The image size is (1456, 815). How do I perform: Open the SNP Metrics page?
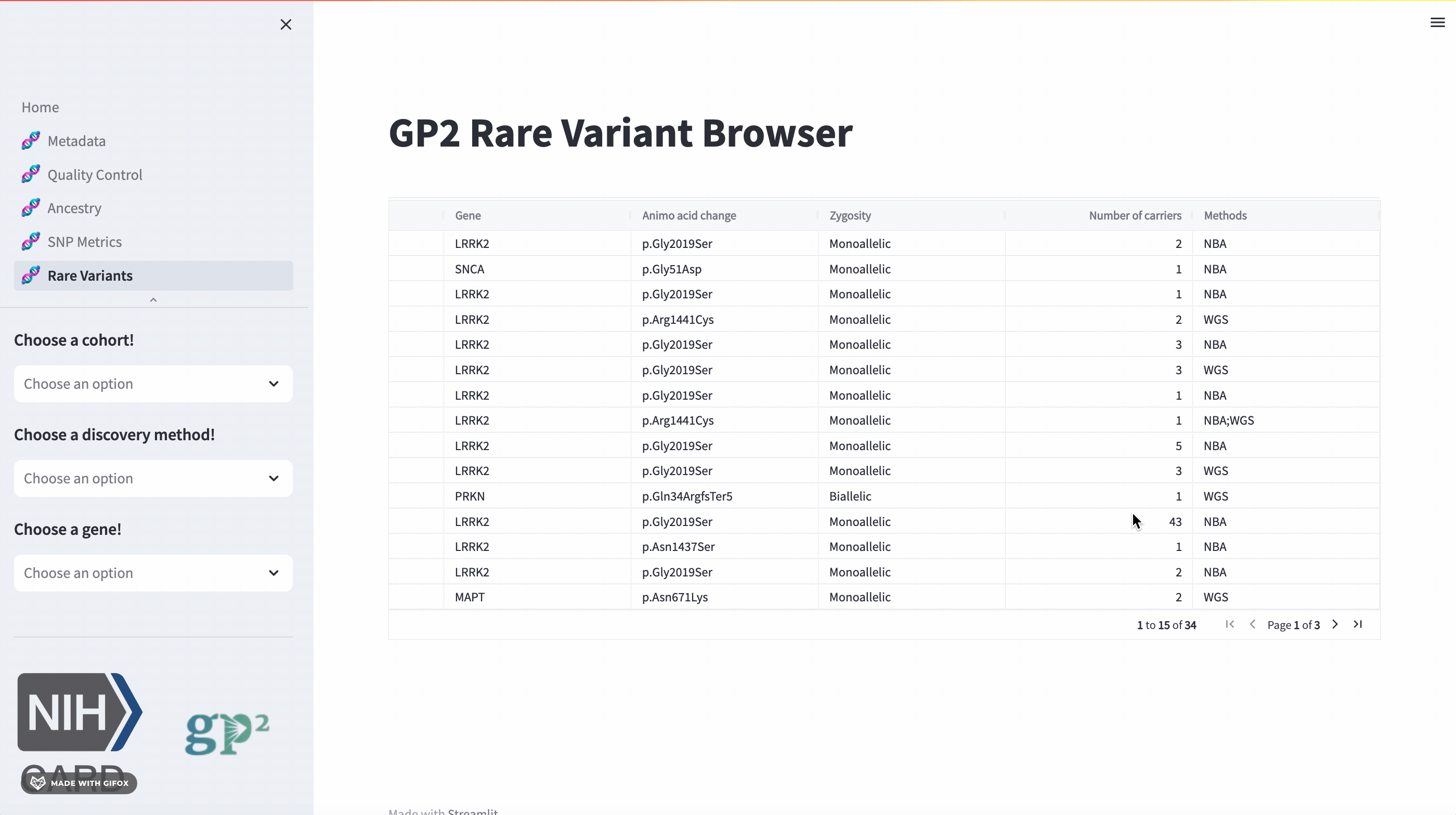pyautogui.click(x=84, y=242)
